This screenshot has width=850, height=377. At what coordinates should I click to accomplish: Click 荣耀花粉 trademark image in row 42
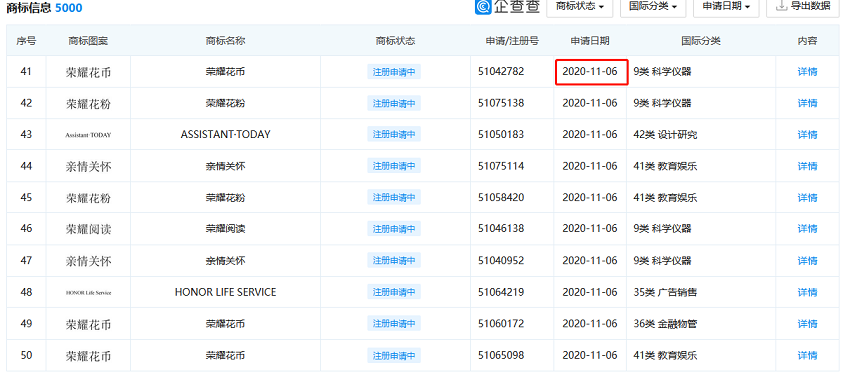coord(88,104)
